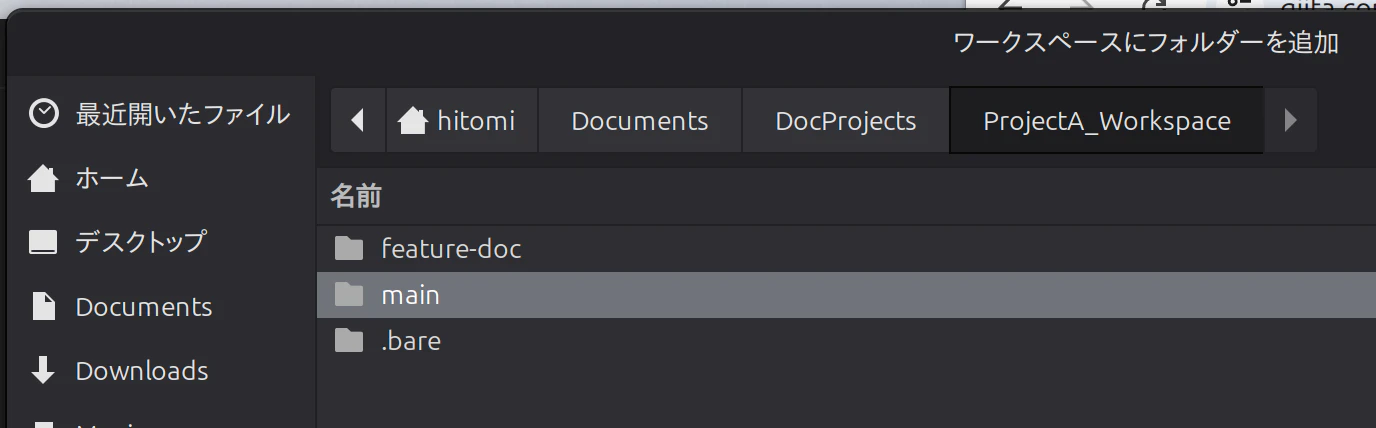Viewport: 1376px width, 428px height.
Task: Click the clock icon for recent files
Action: coord(44,114)
